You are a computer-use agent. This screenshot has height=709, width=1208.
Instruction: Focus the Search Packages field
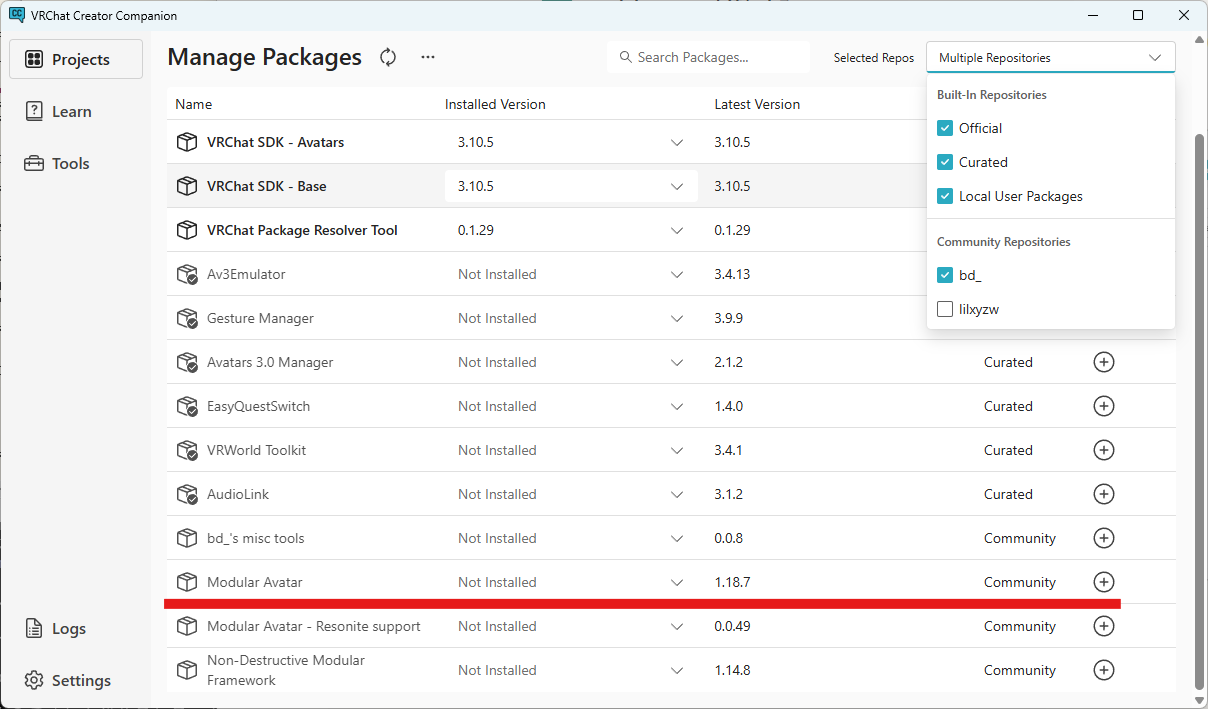pyautogui.click(x=708, y=57)
